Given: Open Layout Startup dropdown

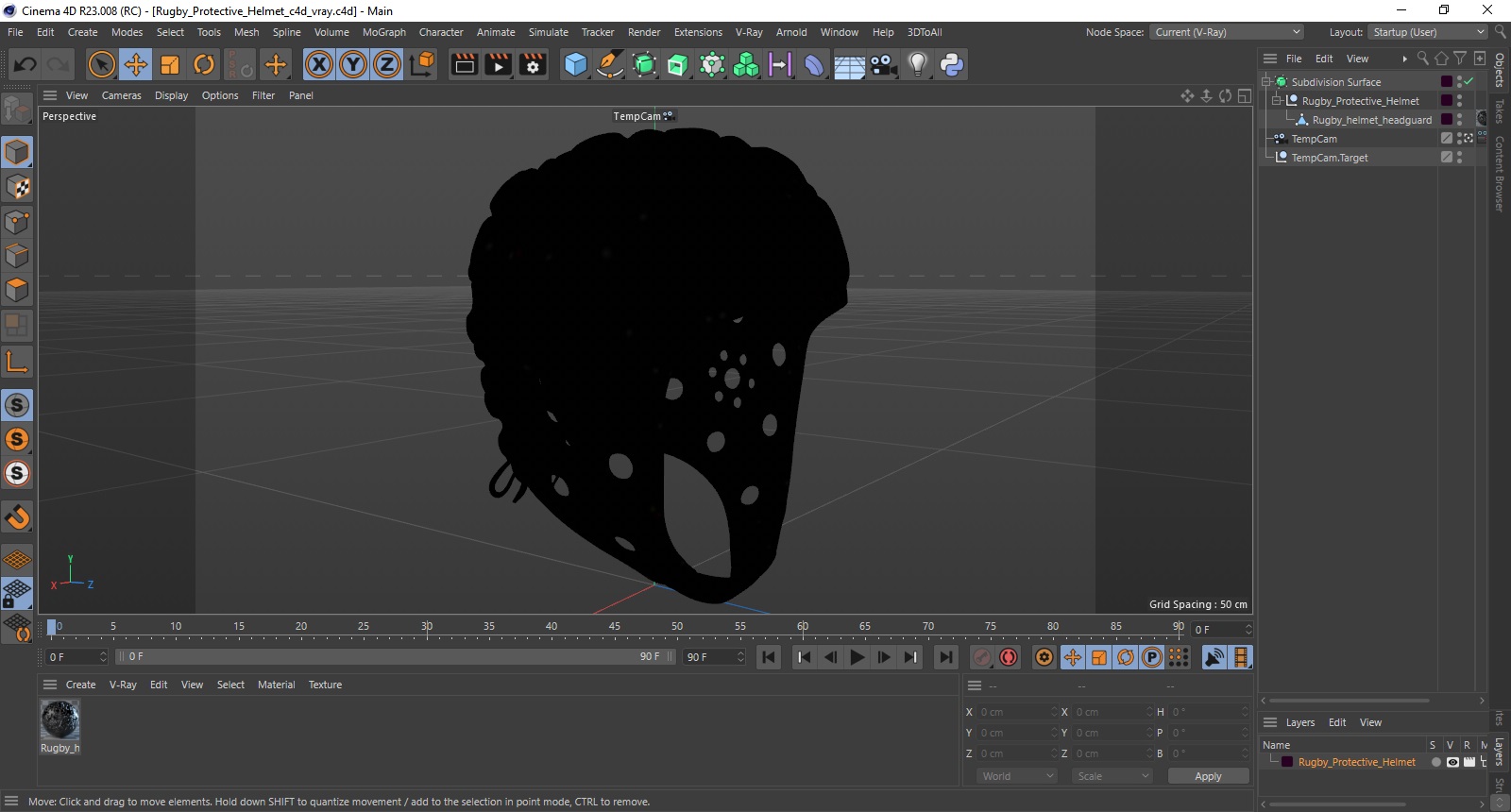Looking at the screenshot, I should (x=1429, y=32).
